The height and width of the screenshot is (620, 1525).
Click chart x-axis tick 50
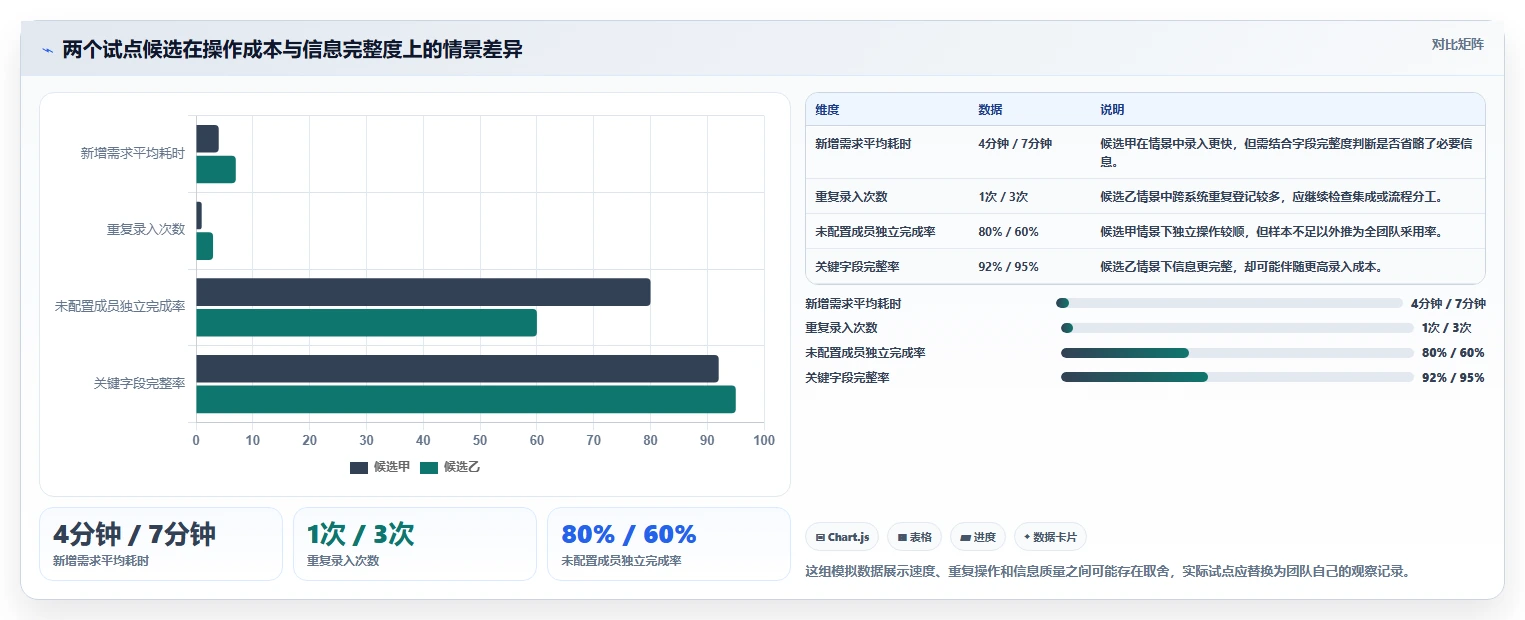(480, 441)
